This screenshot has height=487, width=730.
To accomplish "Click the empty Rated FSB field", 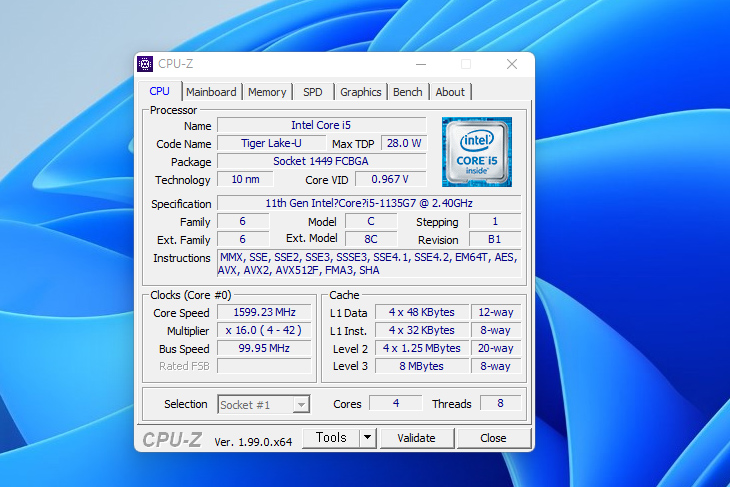I will (264, 366).
